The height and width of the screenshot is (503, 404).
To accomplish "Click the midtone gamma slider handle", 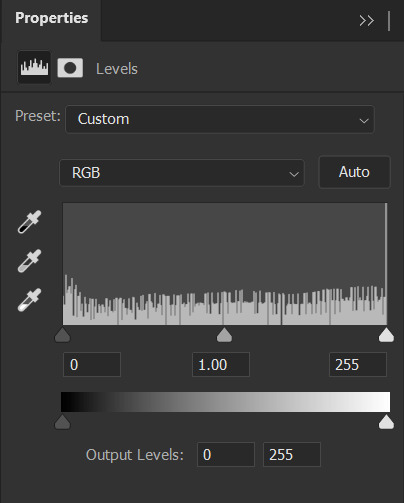I will coord(224,335).
